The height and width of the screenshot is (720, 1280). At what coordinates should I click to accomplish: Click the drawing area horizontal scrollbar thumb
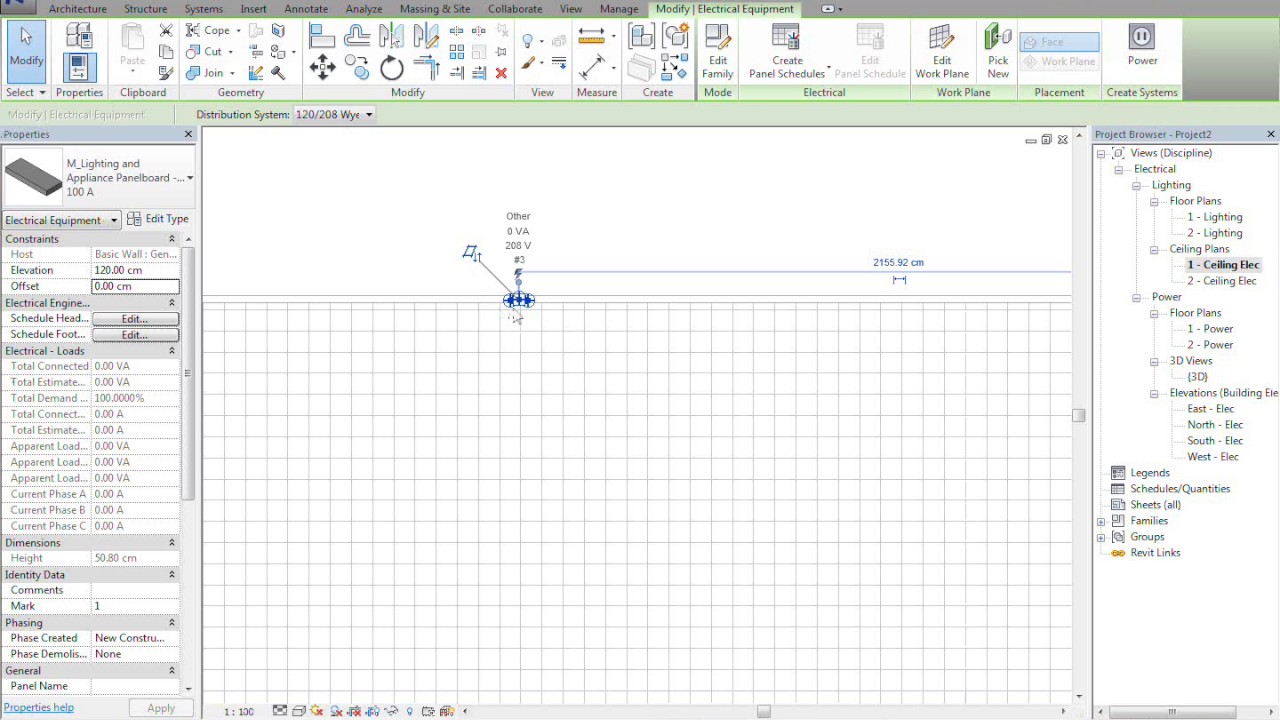763,711
